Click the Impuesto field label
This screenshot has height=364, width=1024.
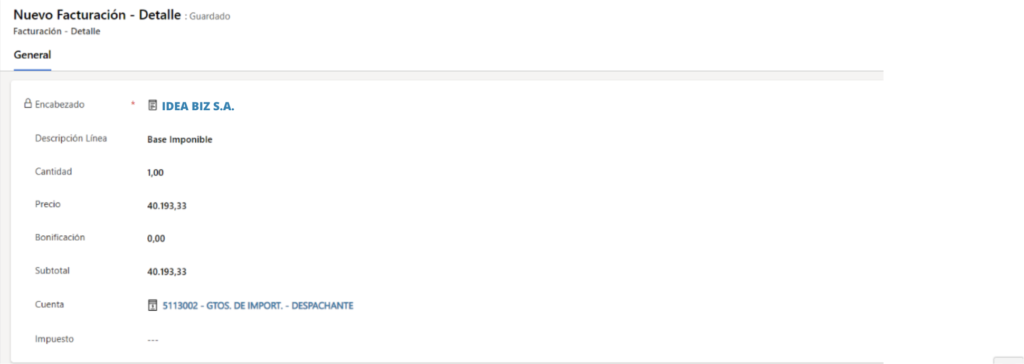pos(54,339)
